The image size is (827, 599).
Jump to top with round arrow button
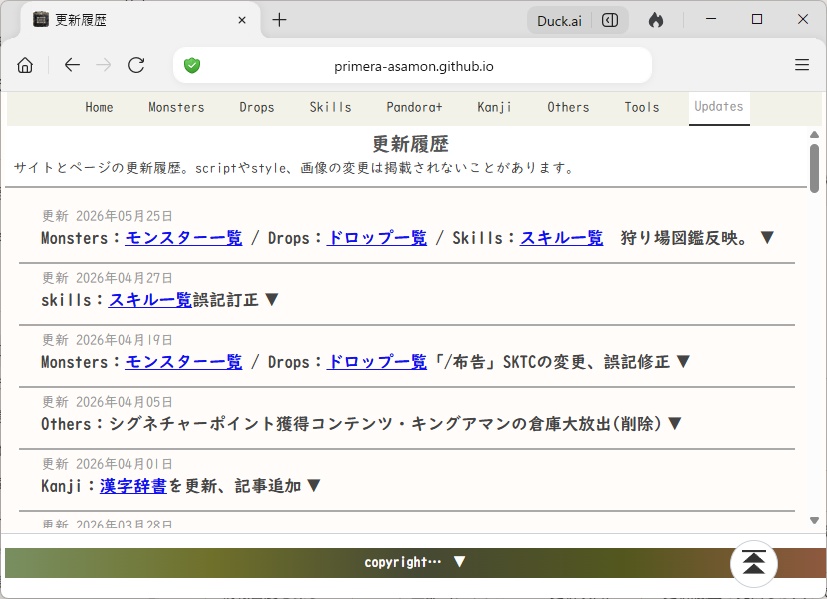point(754,564)
